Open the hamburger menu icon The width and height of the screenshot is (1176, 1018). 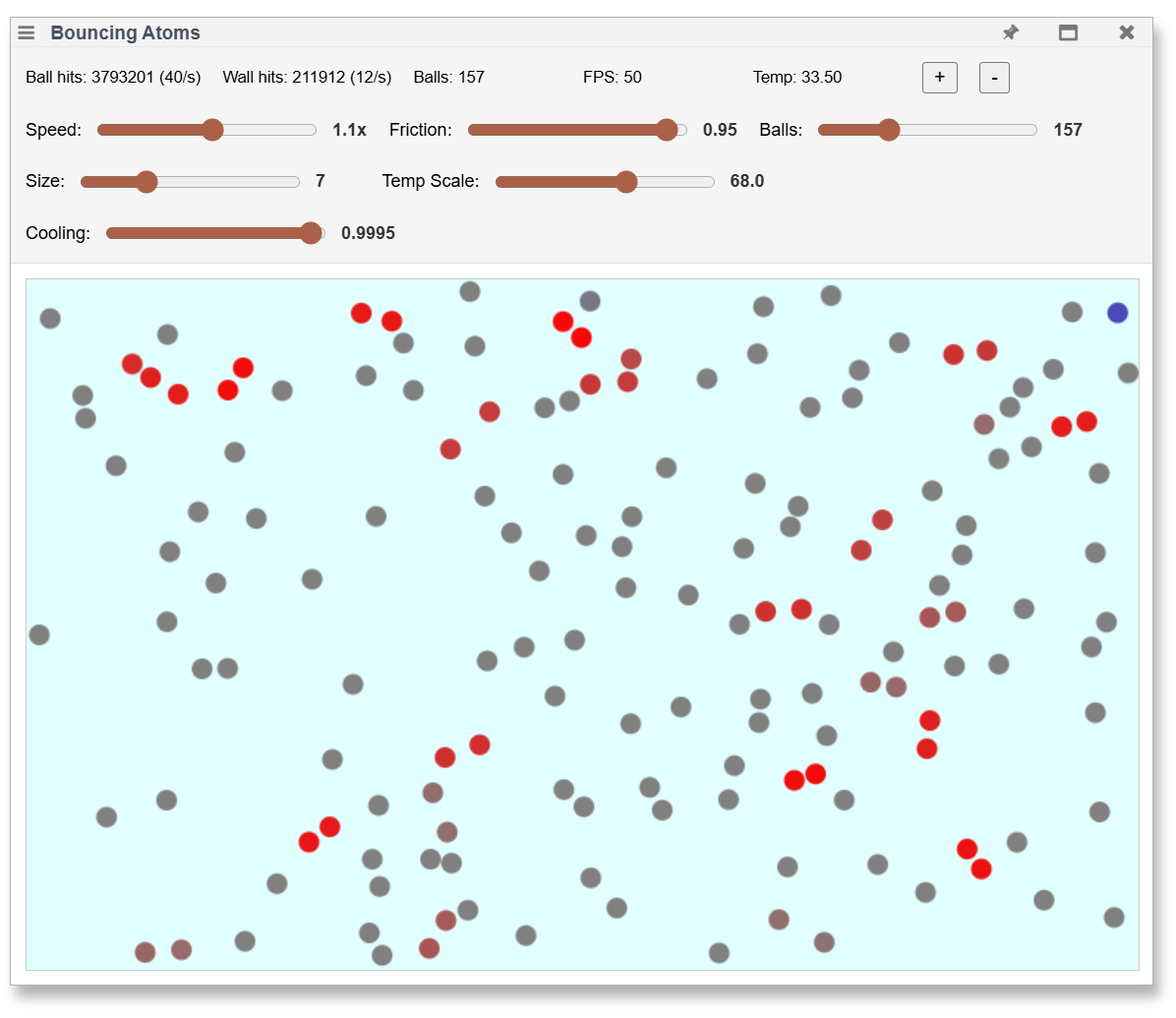tap(27, 32)
